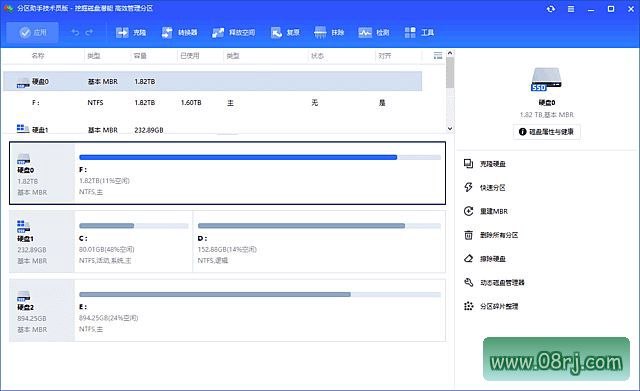
Task: Redo the pending operation
Action: pos(89,33)
